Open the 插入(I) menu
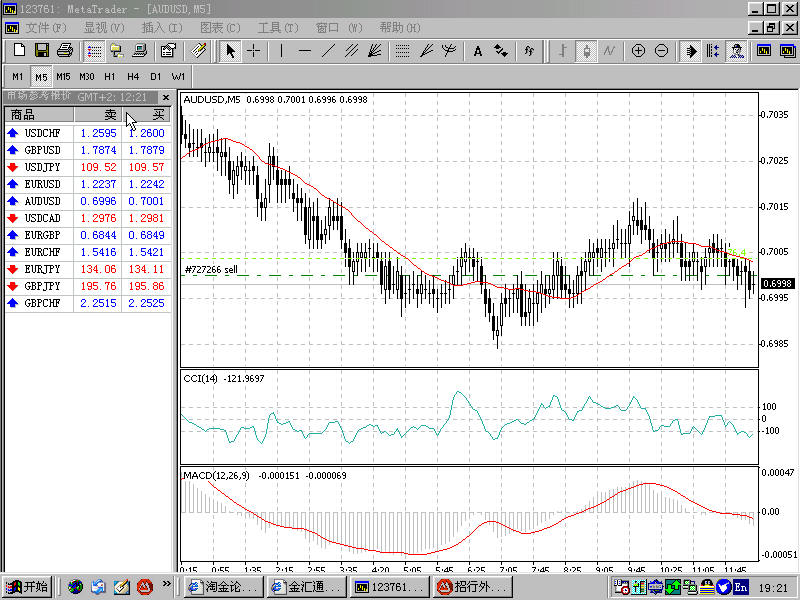This screenshot has height=600, width=800. pos(162,28)
